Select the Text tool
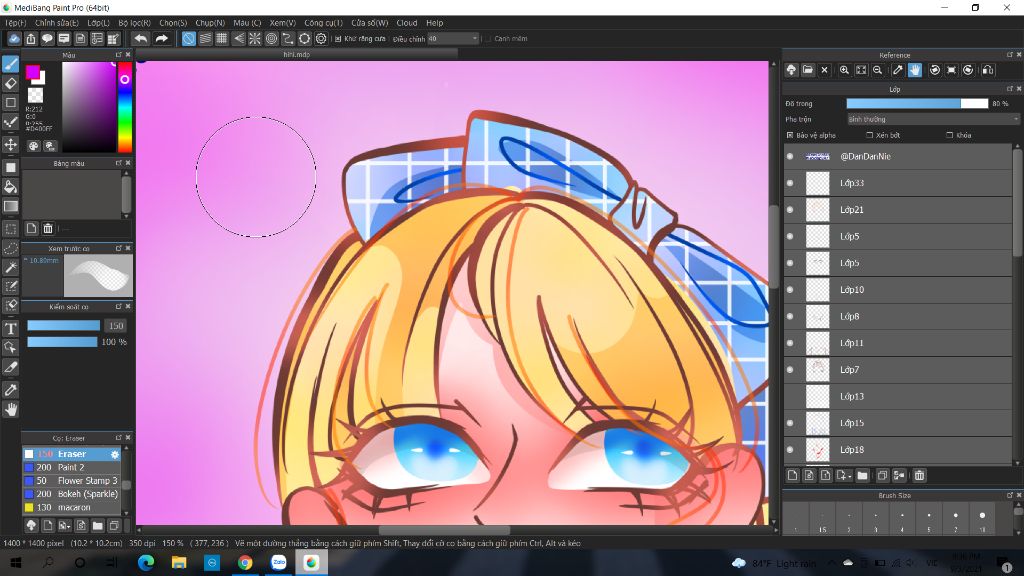This screenshot has height=576, width=1024. click(10, 328)
